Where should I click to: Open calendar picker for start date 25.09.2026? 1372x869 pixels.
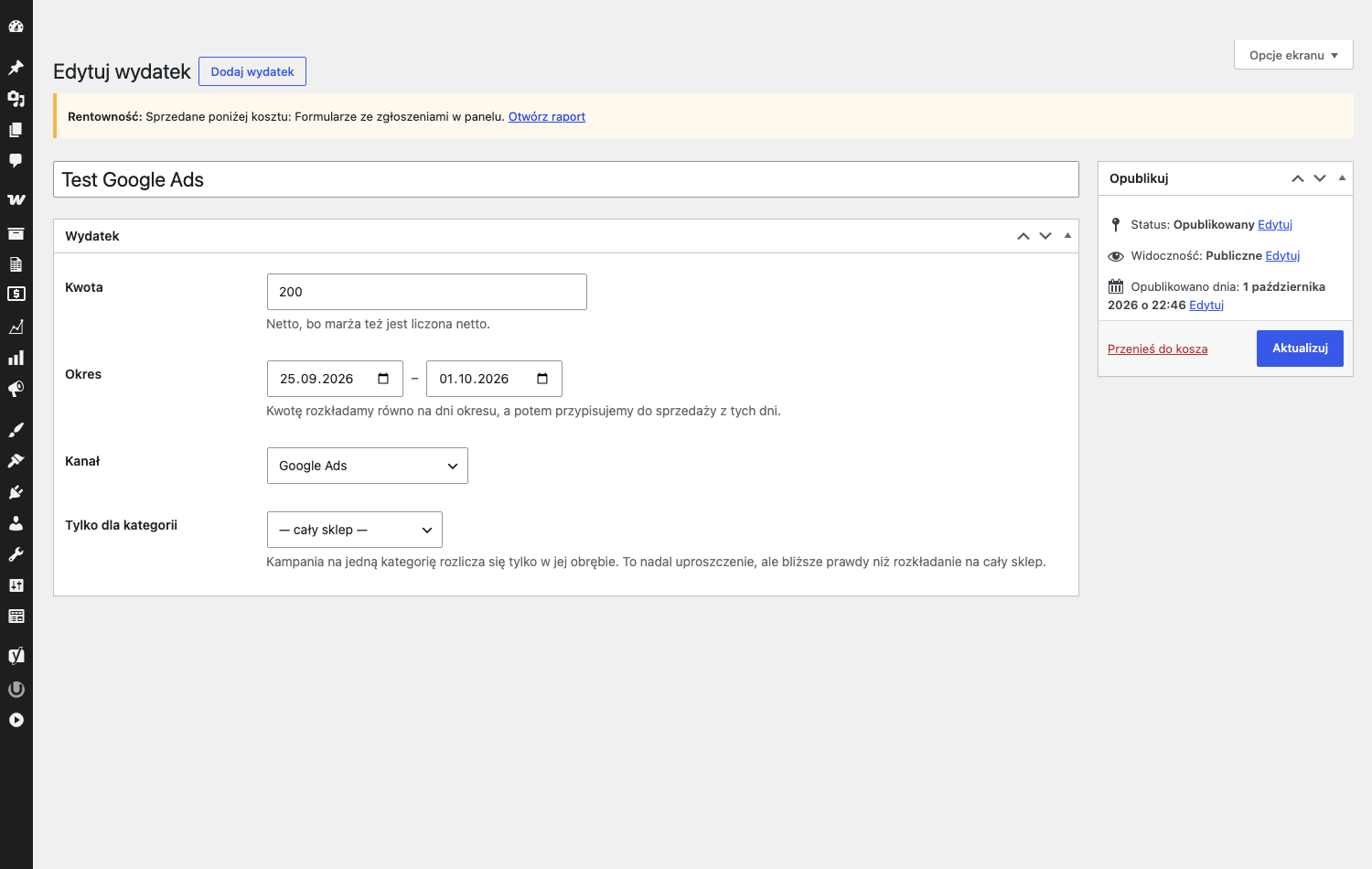(383, 379)
